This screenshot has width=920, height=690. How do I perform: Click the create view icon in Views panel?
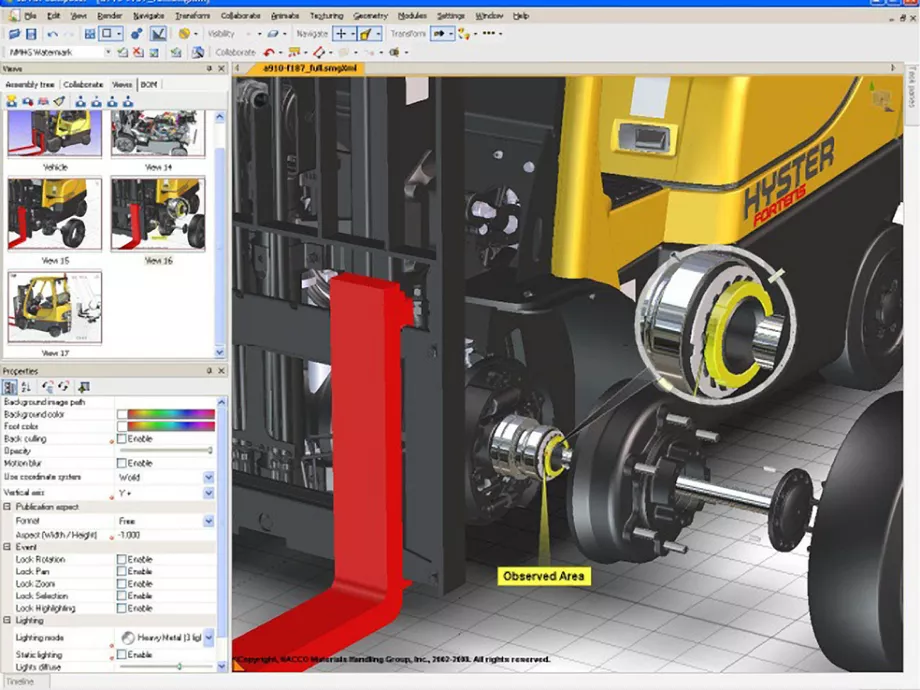[x=12, y=102]
